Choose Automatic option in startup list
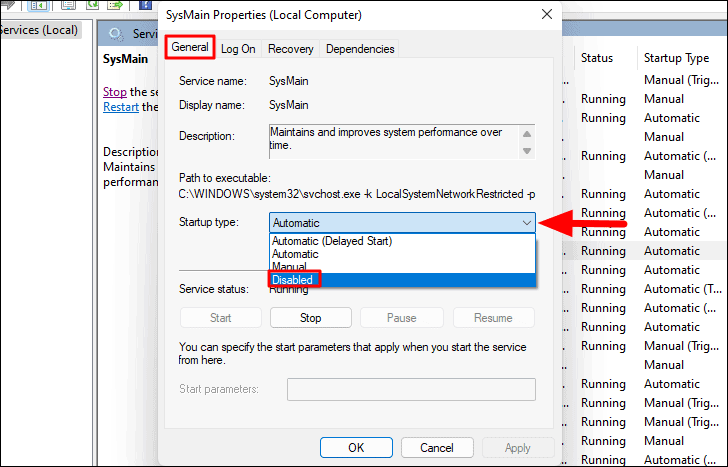This screenshot has height=467, width=728. 402,254
